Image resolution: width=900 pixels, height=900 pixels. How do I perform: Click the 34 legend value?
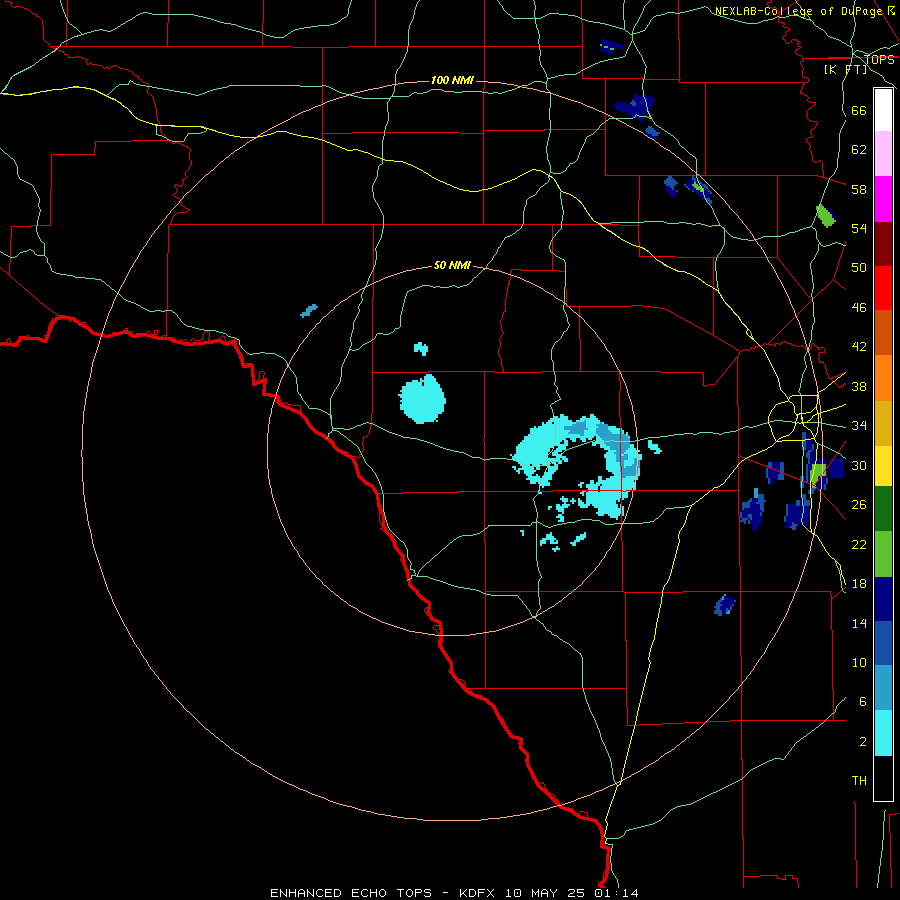pos(859,426)
